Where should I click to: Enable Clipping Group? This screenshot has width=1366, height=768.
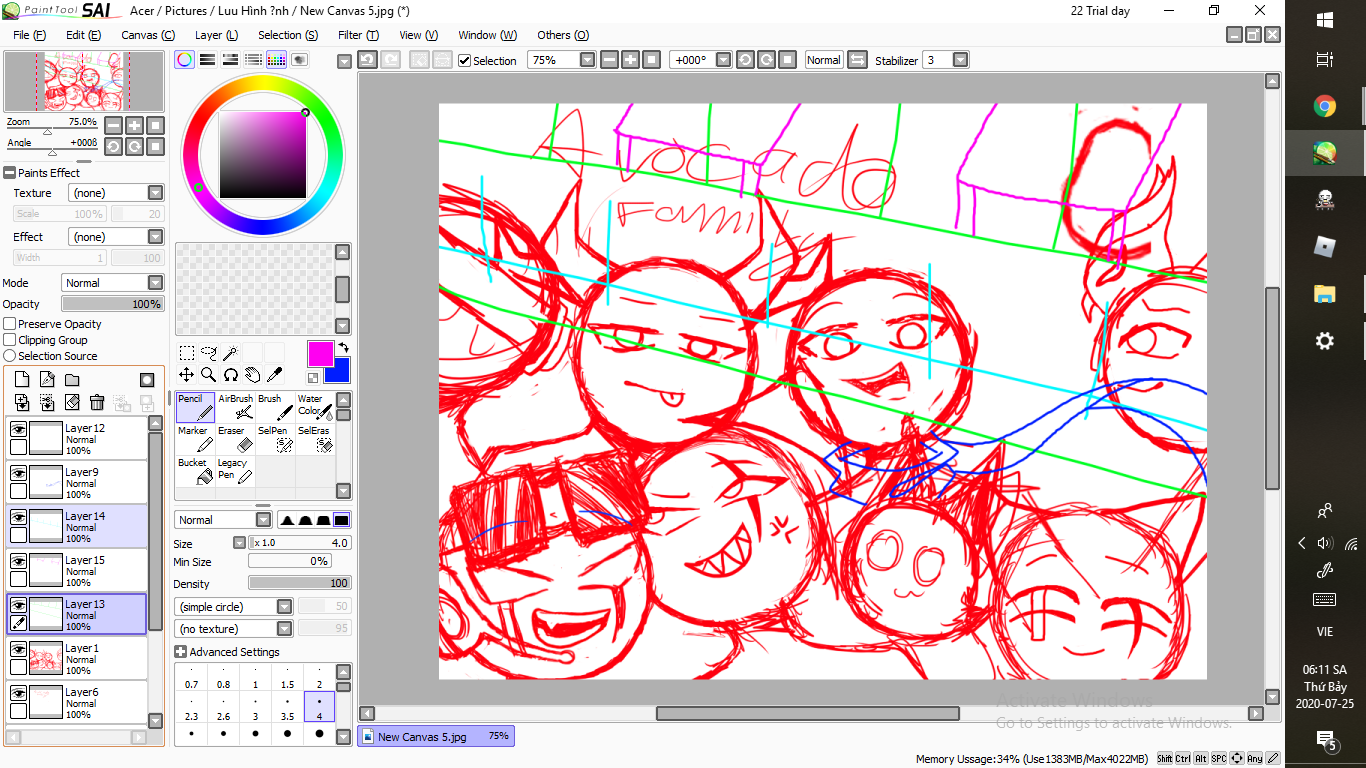(10, 340)
